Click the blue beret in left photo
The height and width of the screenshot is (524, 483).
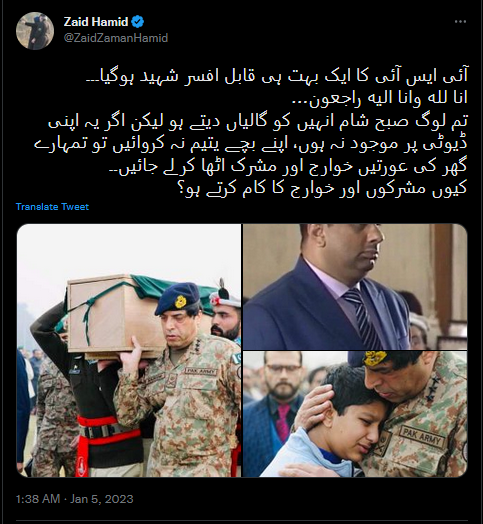point(177,298)
